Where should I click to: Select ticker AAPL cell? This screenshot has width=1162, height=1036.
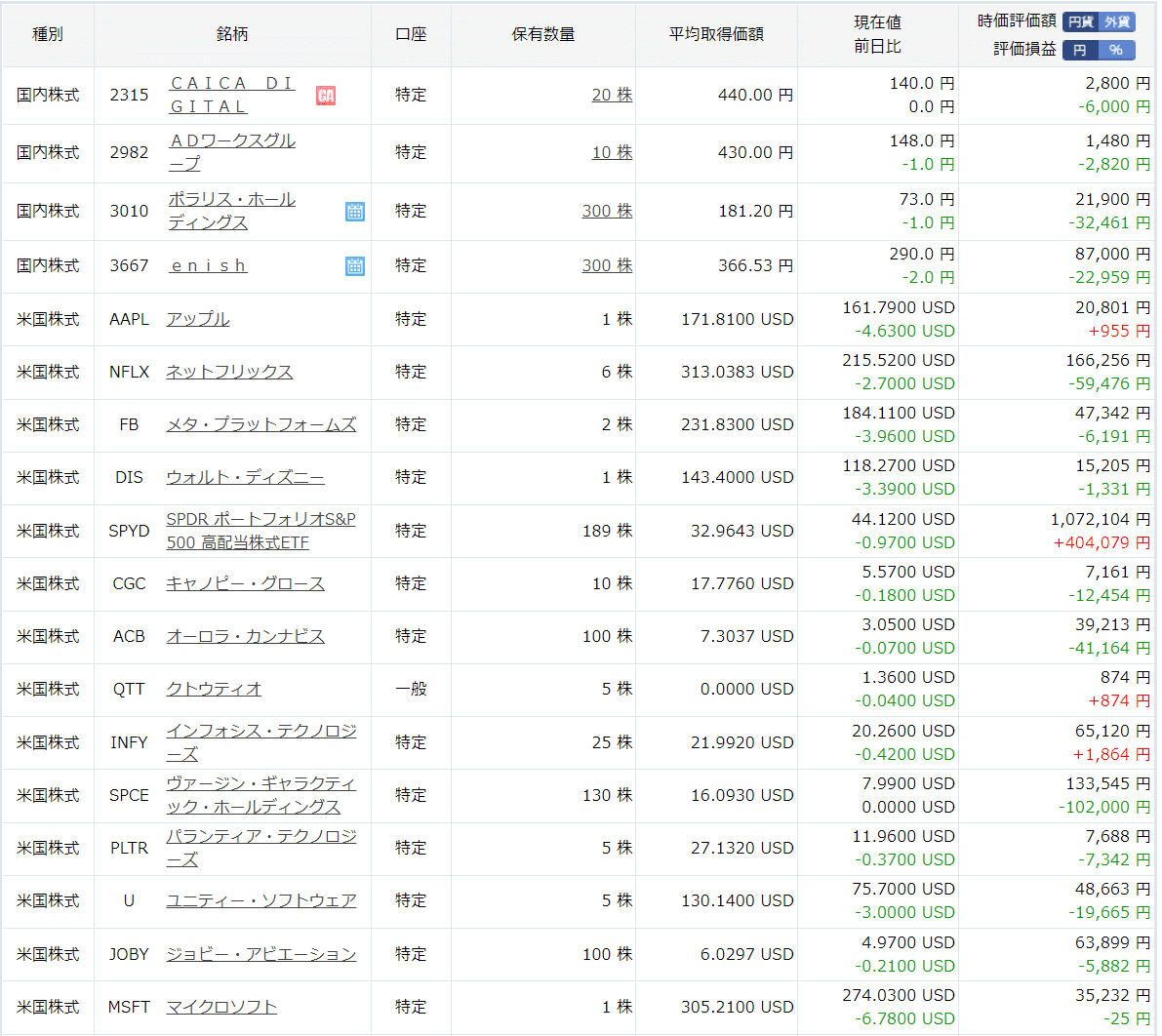pos(129,319)
